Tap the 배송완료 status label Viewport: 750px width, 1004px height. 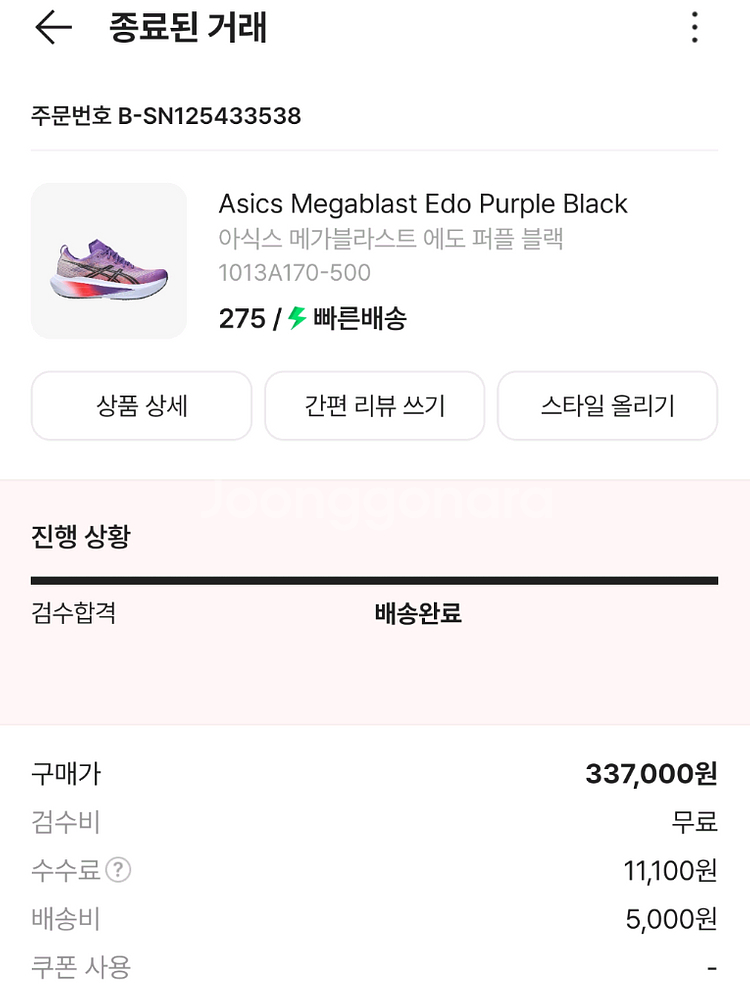418,613
